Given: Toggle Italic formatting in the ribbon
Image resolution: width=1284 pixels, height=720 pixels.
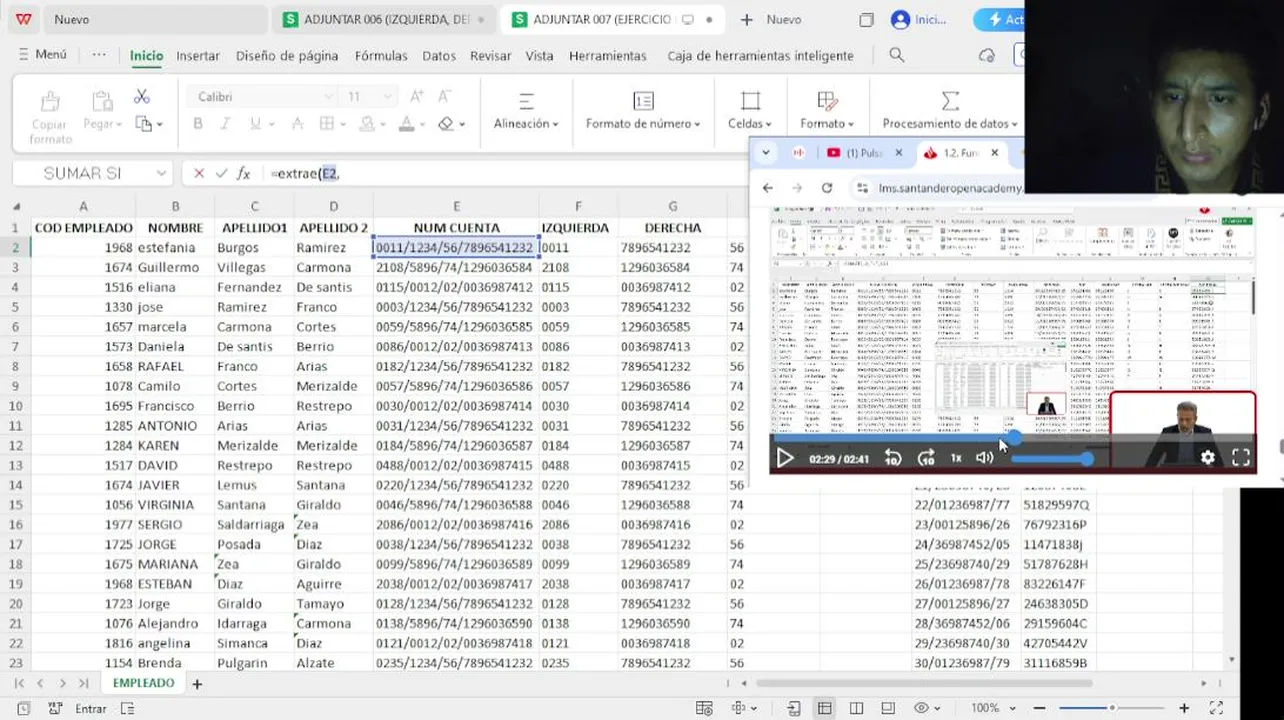Looking at the screenshot, I should tap(226, 124).
